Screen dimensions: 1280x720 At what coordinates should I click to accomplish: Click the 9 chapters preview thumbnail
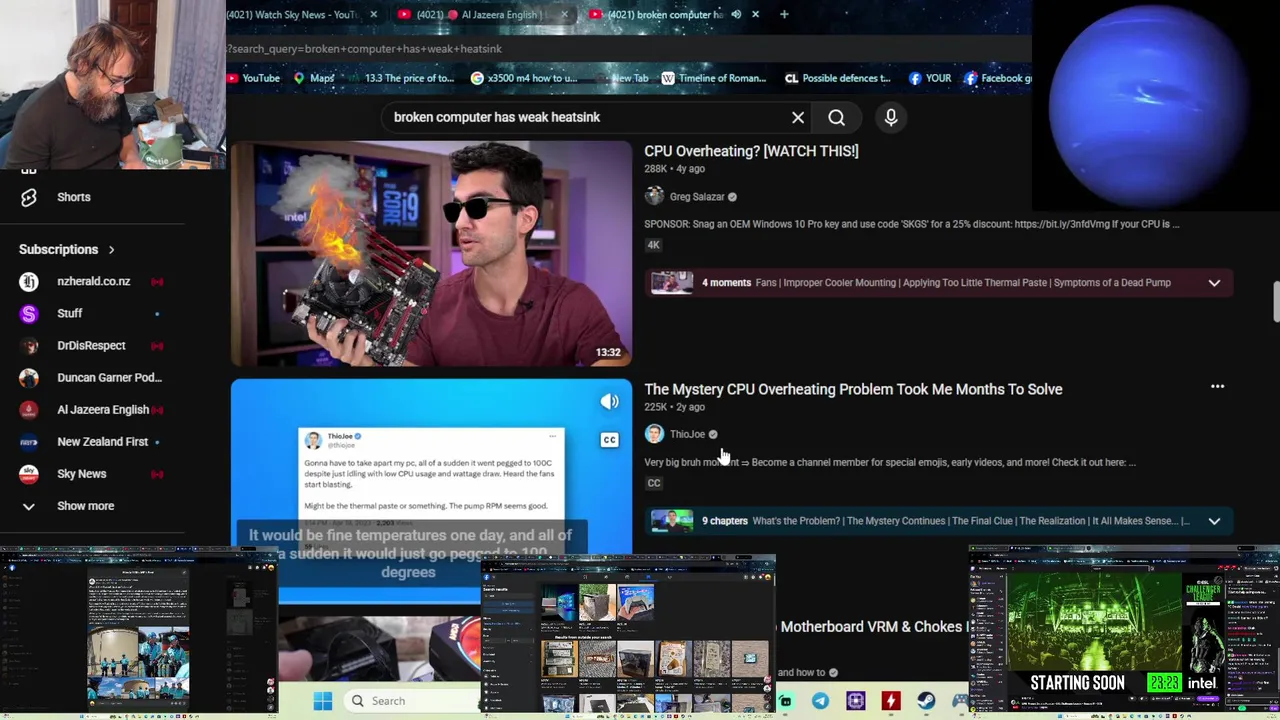click(672, 521)
